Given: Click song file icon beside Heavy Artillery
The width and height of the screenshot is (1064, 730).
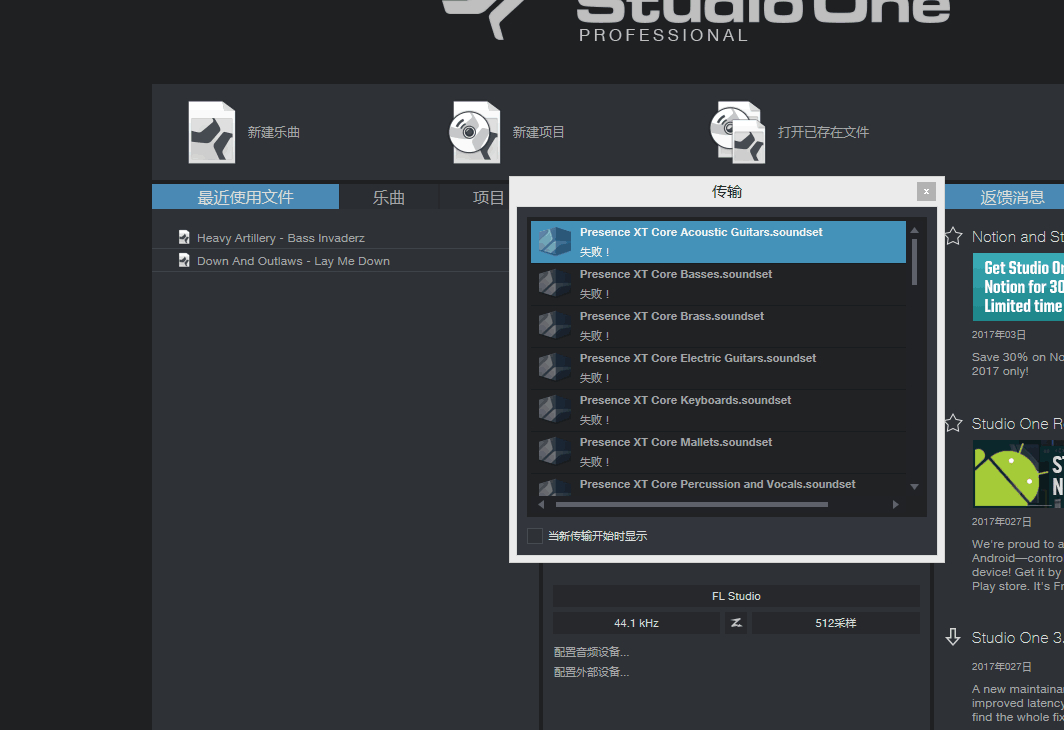Looking at the screenshot, I should (184, 237).
